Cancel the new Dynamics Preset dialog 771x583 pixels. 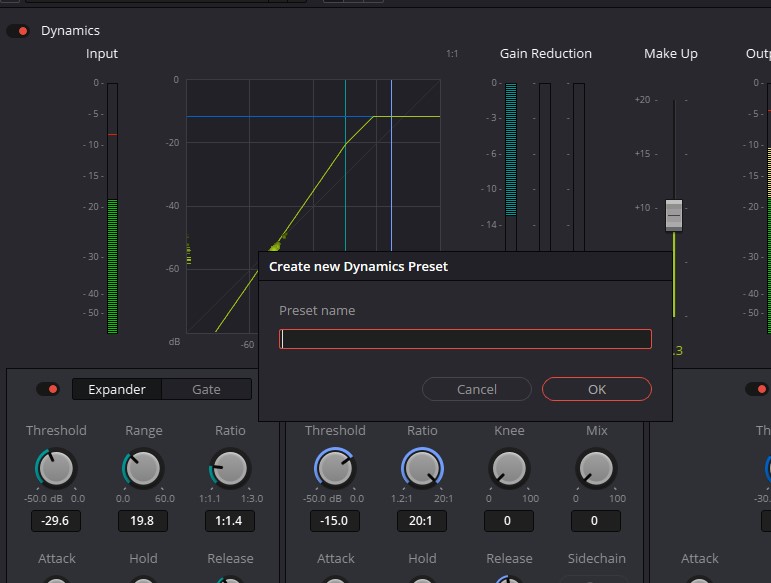click(476, 389)
